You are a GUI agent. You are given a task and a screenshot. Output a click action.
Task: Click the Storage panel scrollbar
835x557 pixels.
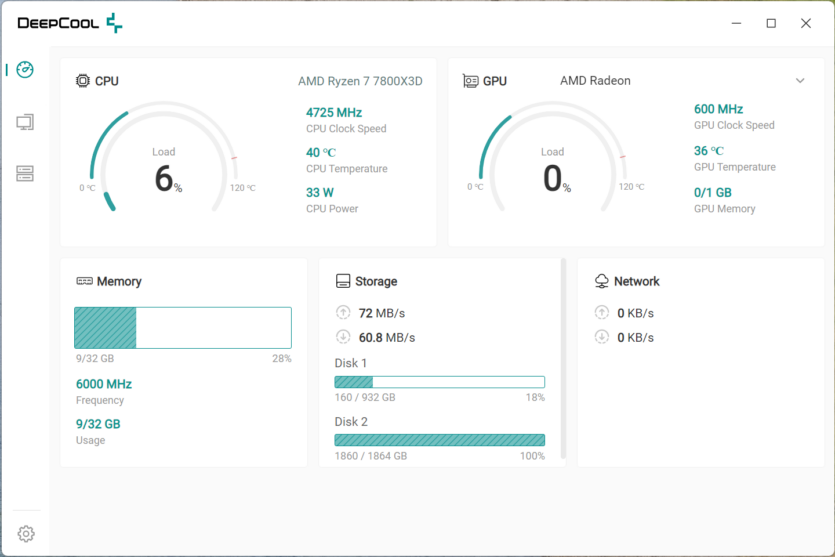pyautogui.click(x=563, y=359)
